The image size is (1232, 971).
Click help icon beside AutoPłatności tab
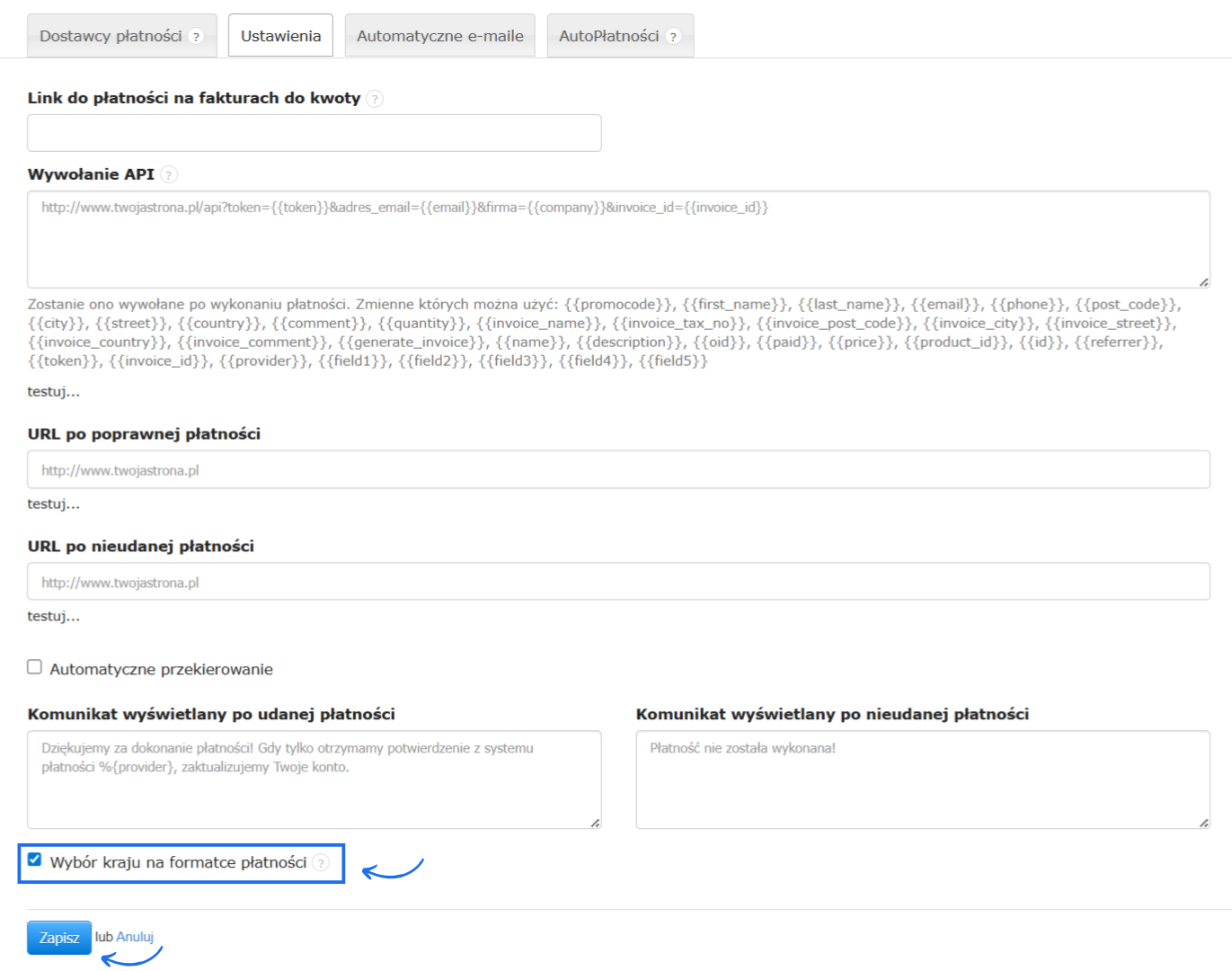click(x=673, y=37)
